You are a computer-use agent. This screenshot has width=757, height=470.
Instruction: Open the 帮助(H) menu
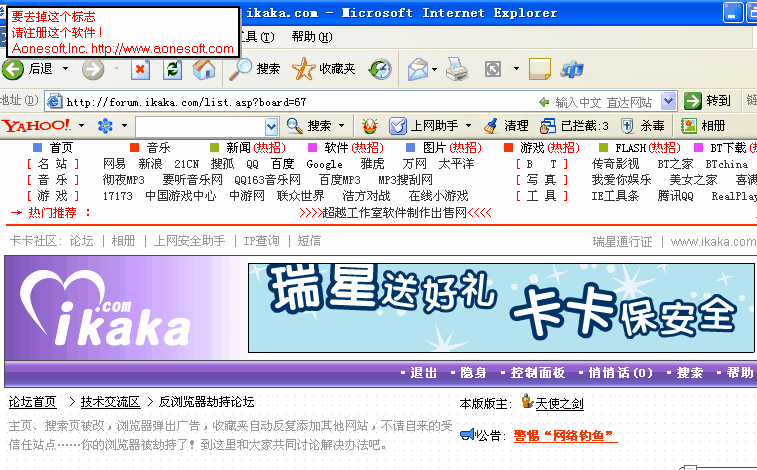pyautogui.click(x=312, y=37)
